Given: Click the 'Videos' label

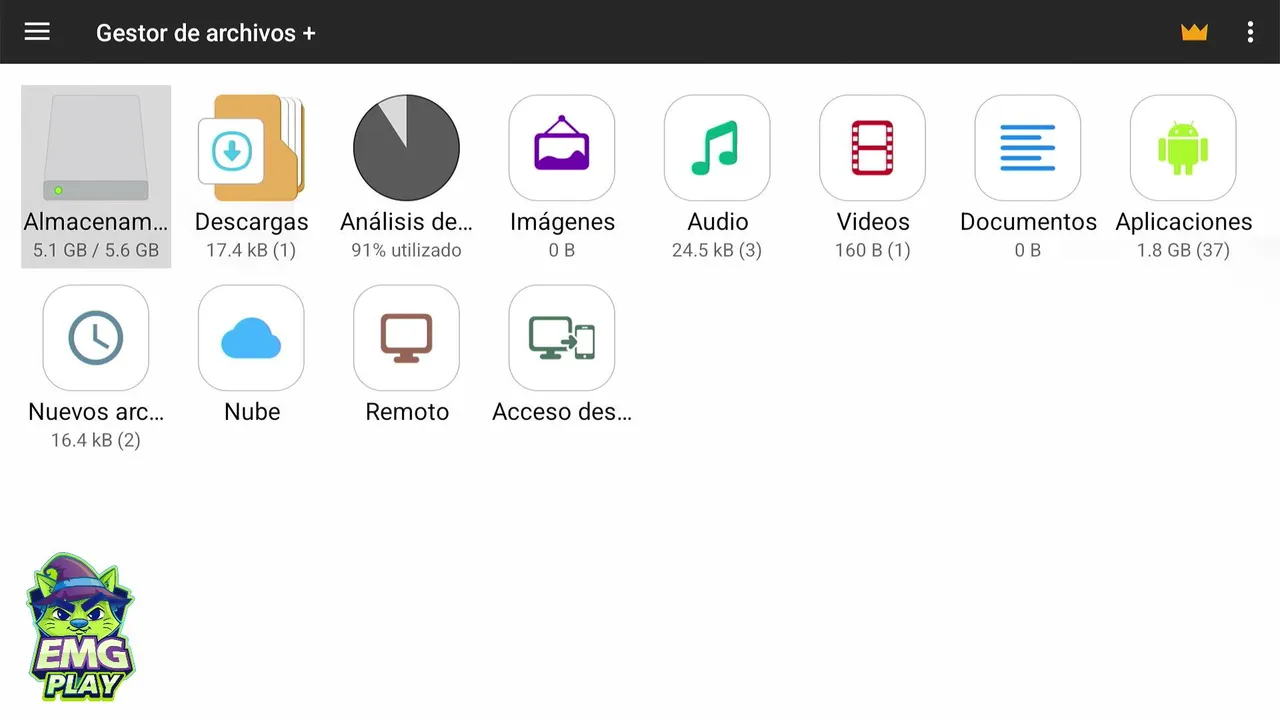Looking at the screenshot, I should pos(873,222).
